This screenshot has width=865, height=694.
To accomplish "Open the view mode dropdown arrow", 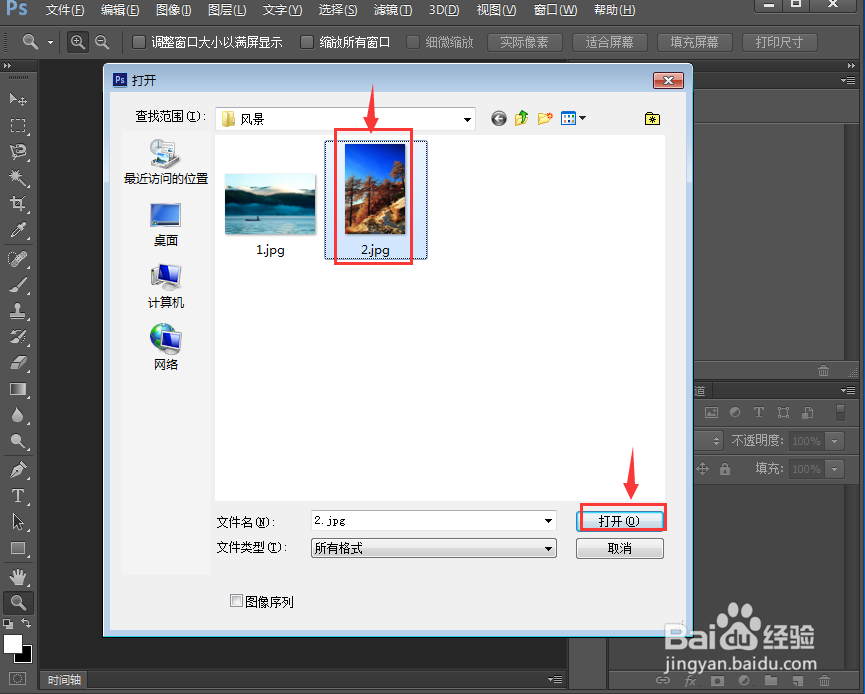I will pos(583,118).
